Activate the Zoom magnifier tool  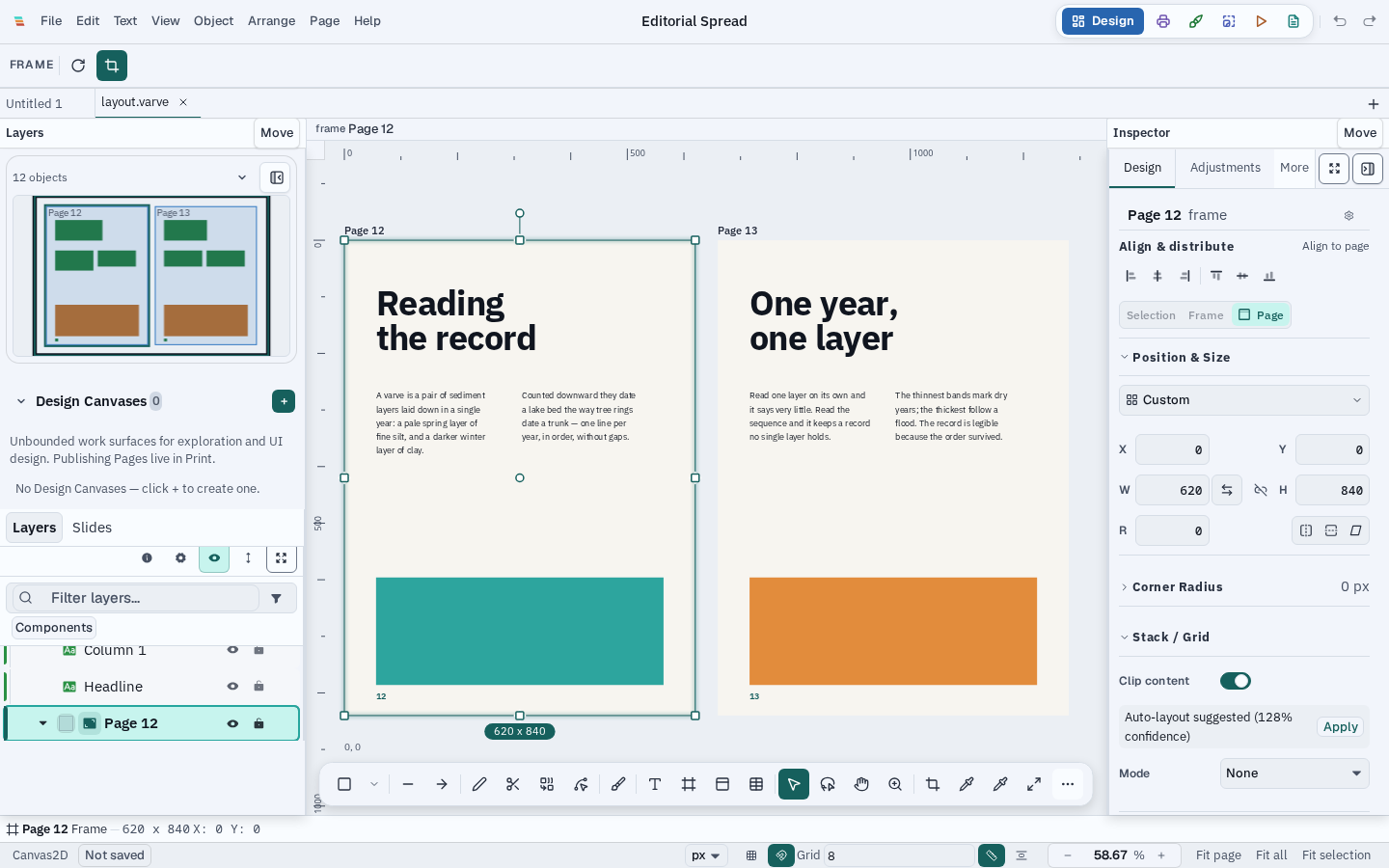point(895,784)
